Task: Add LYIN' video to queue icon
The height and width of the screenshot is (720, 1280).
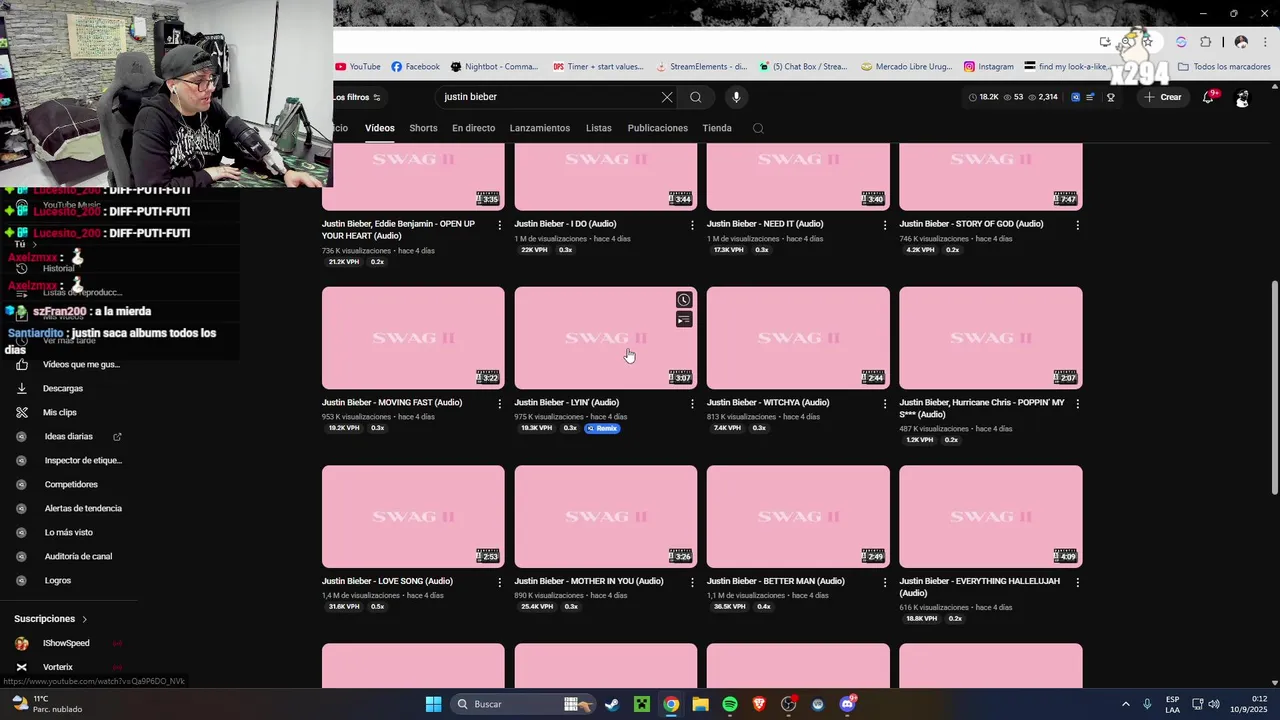Action: [x=684, y=320]
